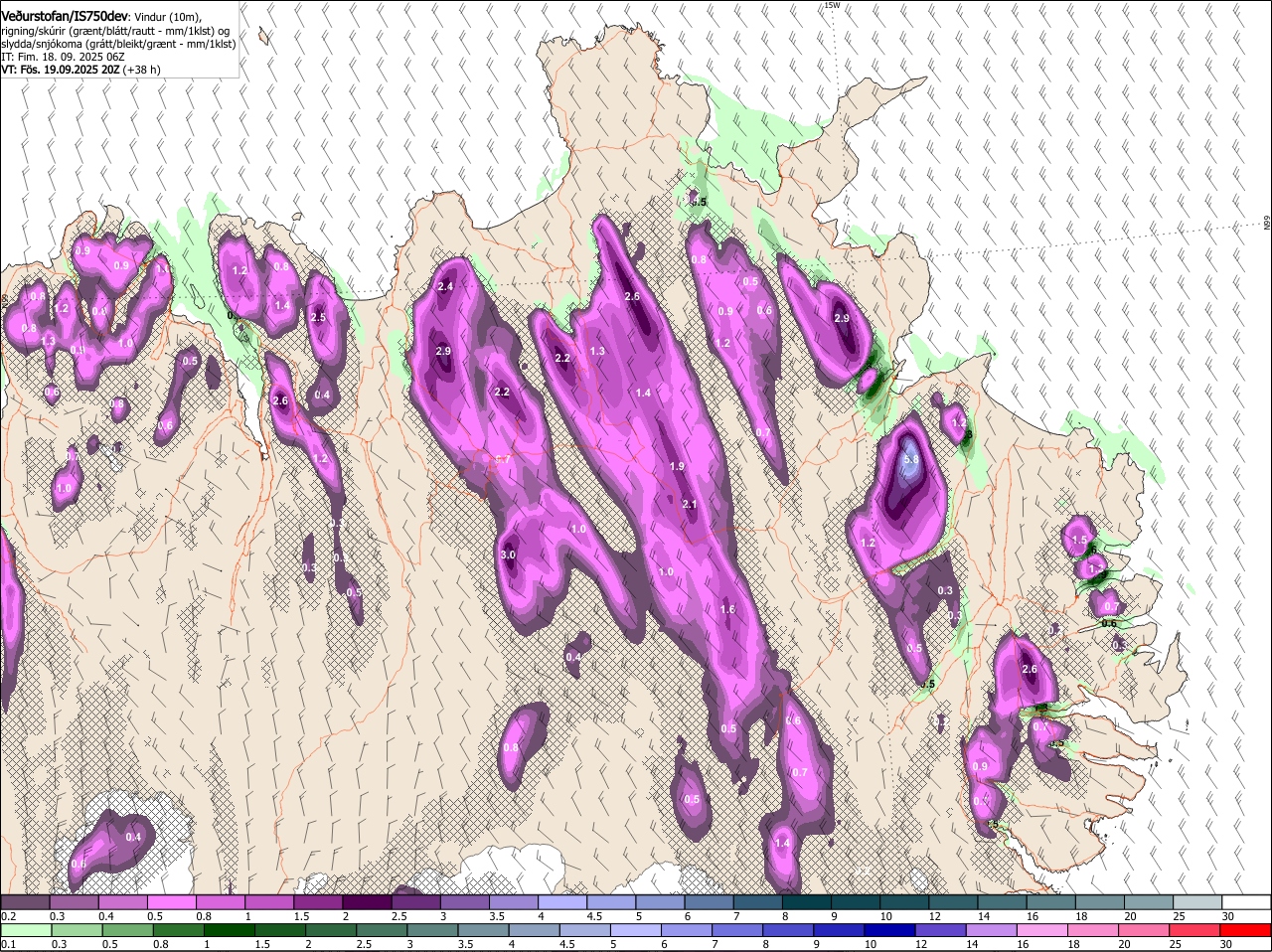The width and height of the screenshot is (1272, 952).
Task: Pick the lower legend swatch between 10 and 12
Action: pos(891,930)
